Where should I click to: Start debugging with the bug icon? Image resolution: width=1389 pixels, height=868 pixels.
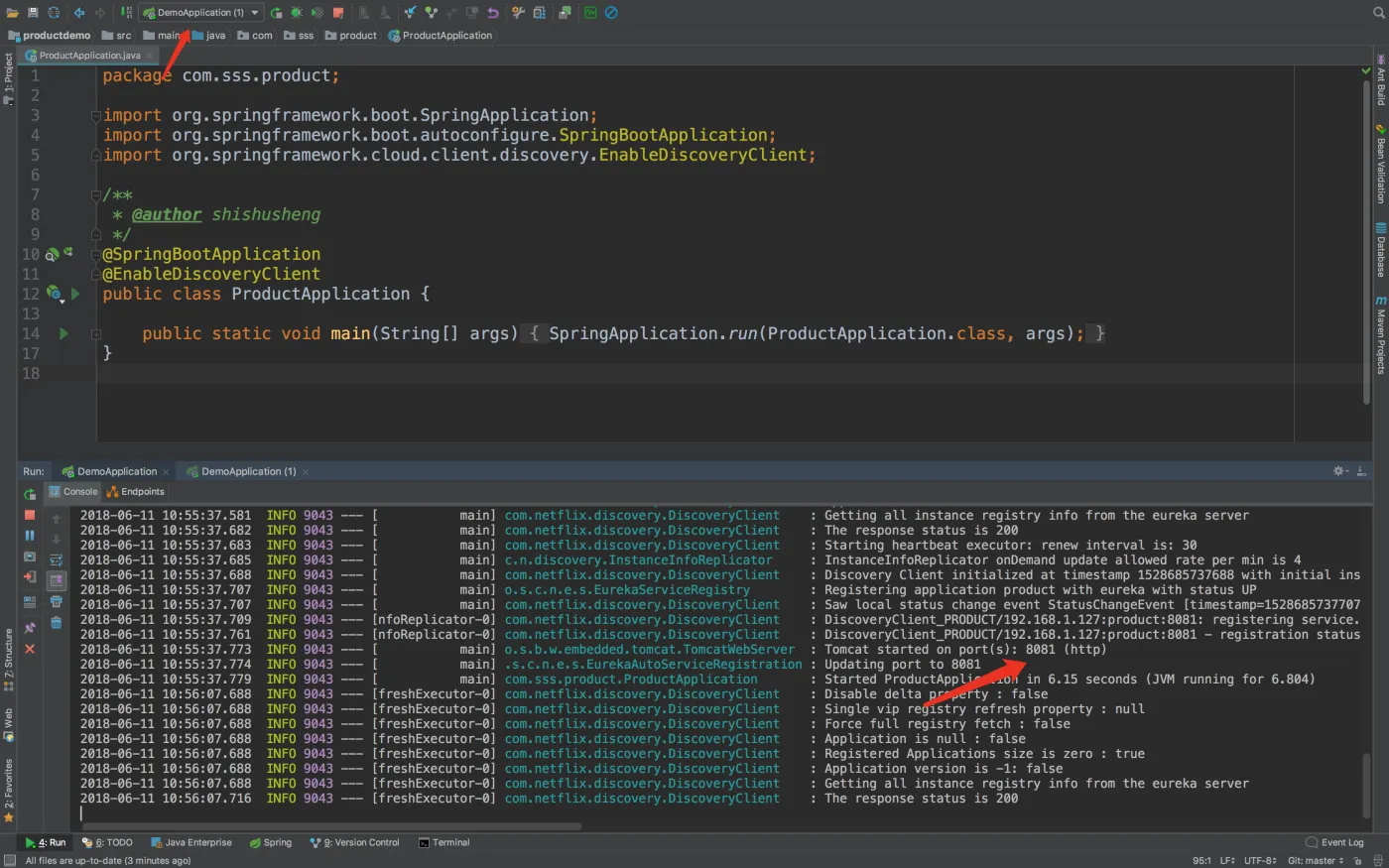pos(296,13)
